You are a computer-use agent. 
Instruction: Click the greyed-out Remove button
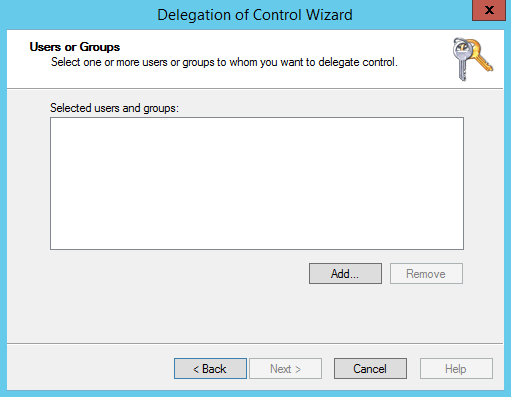pos(426,274)
